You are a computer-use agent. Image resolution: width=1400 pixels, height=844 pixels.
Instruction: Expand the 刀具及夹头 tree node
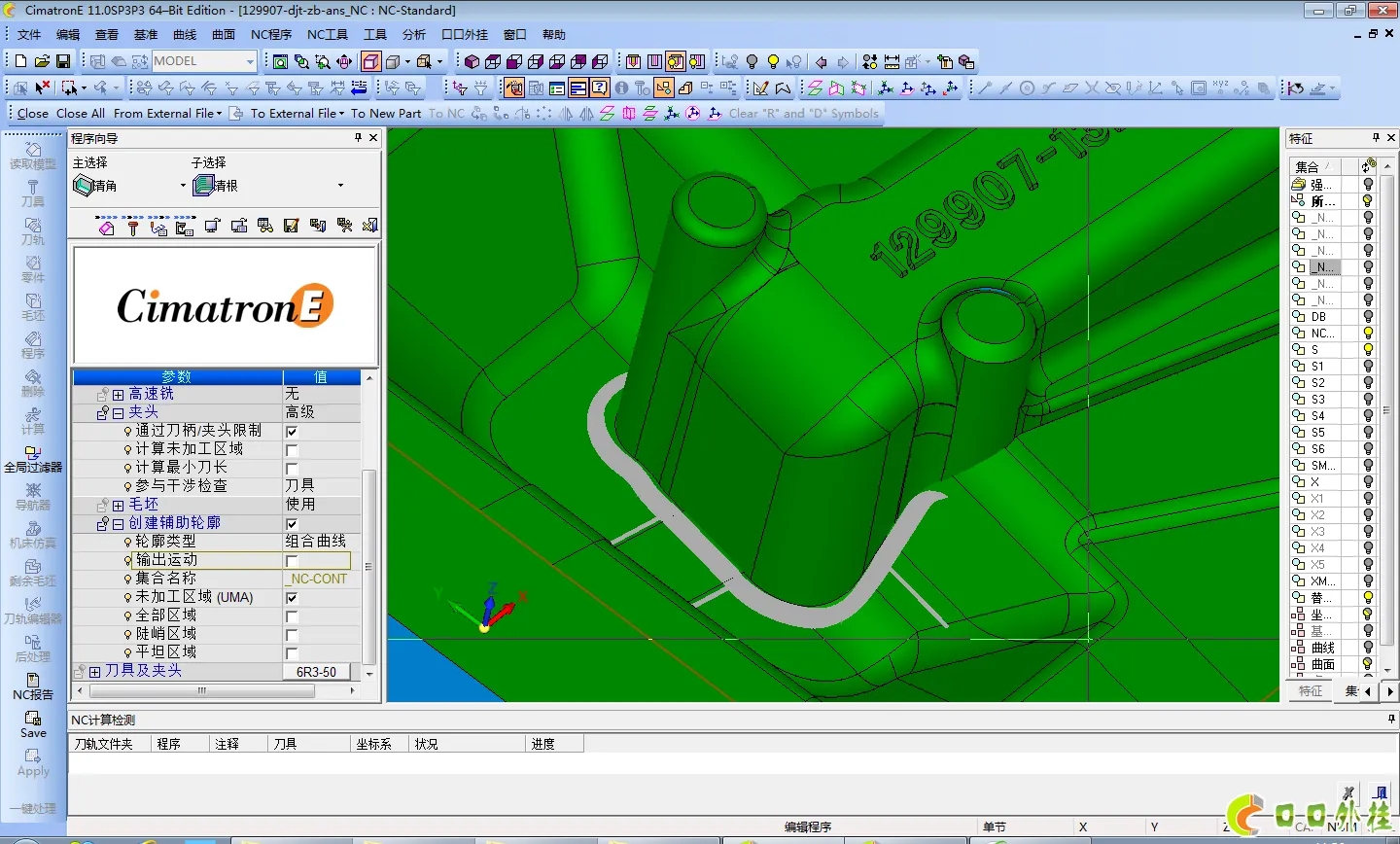(94, 672)
